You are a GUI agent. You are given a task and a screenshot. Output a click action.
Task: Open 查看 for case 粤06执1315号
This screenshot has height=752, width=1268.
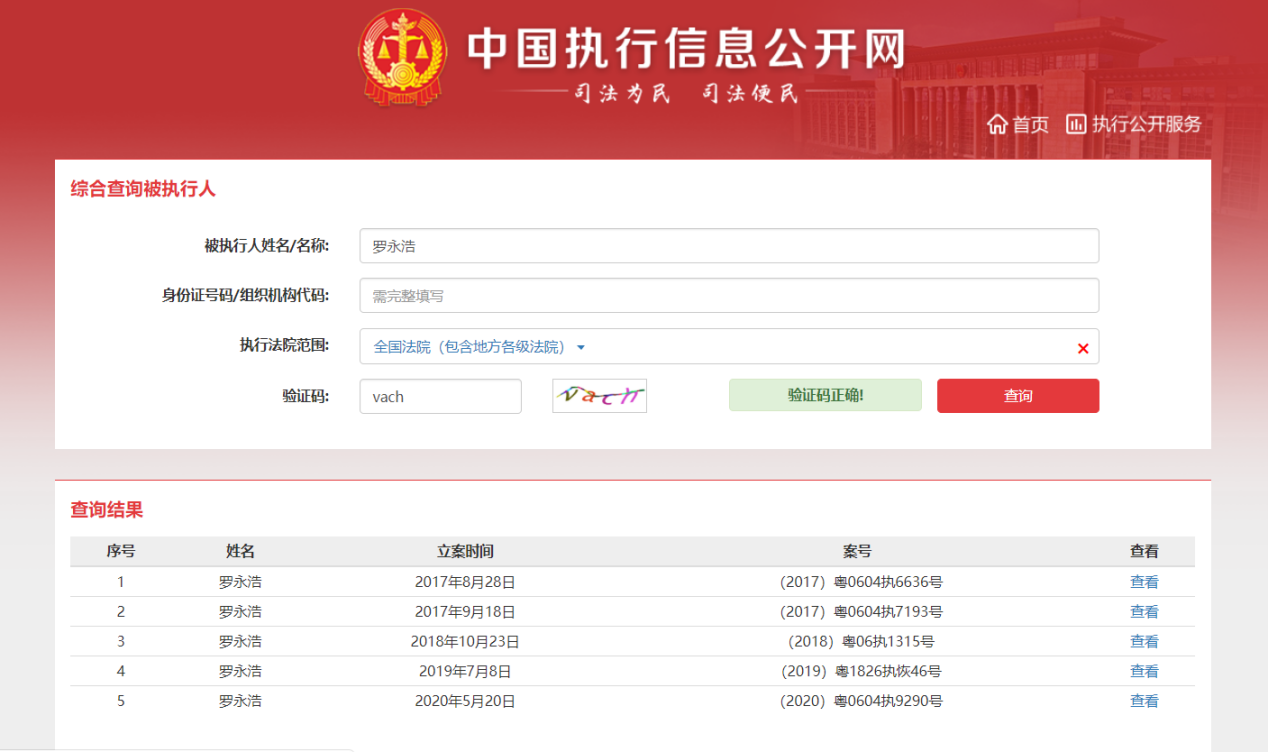click(x=1144, y=642)
